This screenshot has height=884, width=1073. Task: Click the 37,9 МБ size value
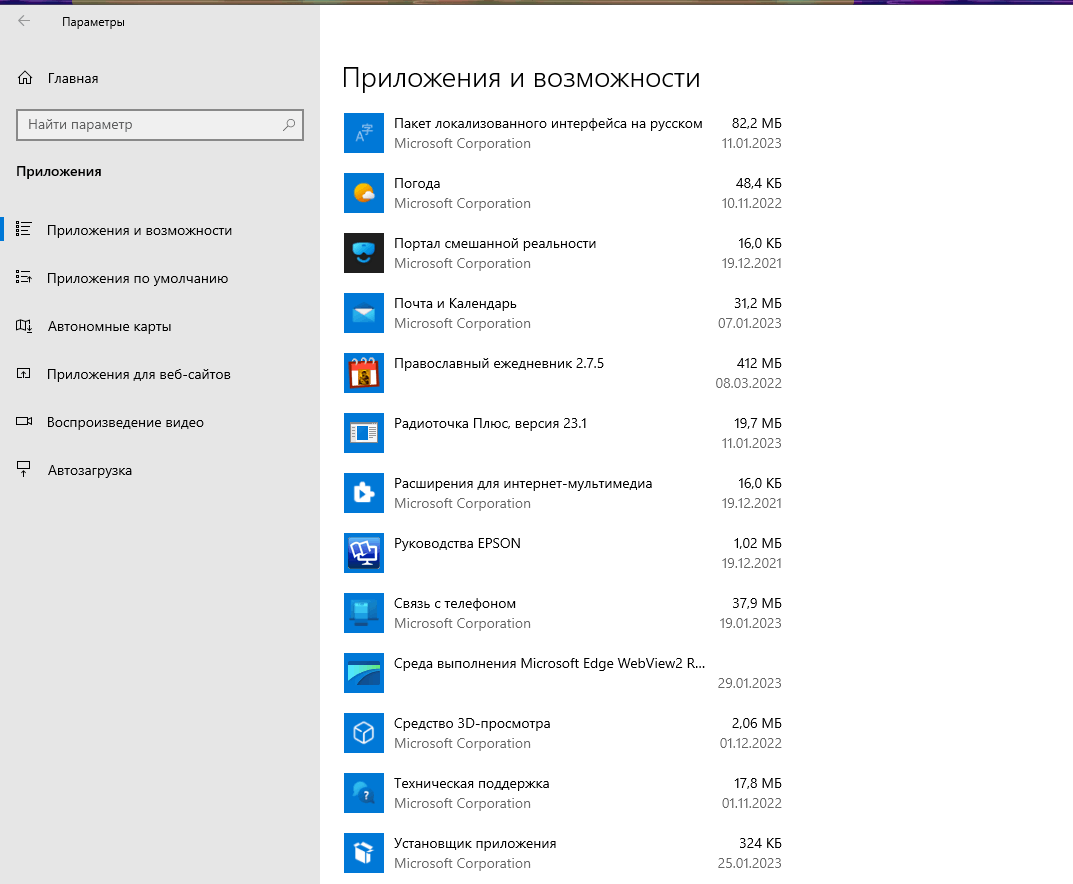(x=757, y=603)
